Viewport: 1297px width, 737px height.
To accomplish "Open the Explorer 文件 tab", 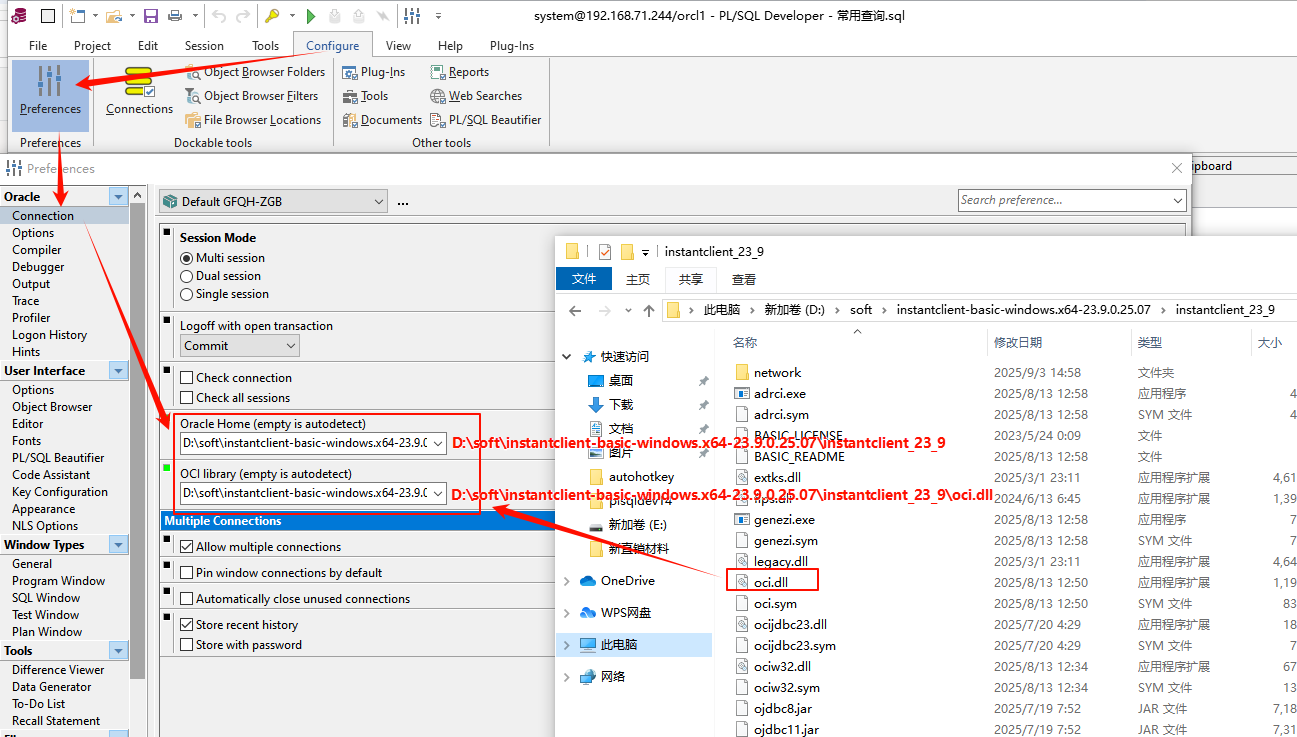I will 584,279.
